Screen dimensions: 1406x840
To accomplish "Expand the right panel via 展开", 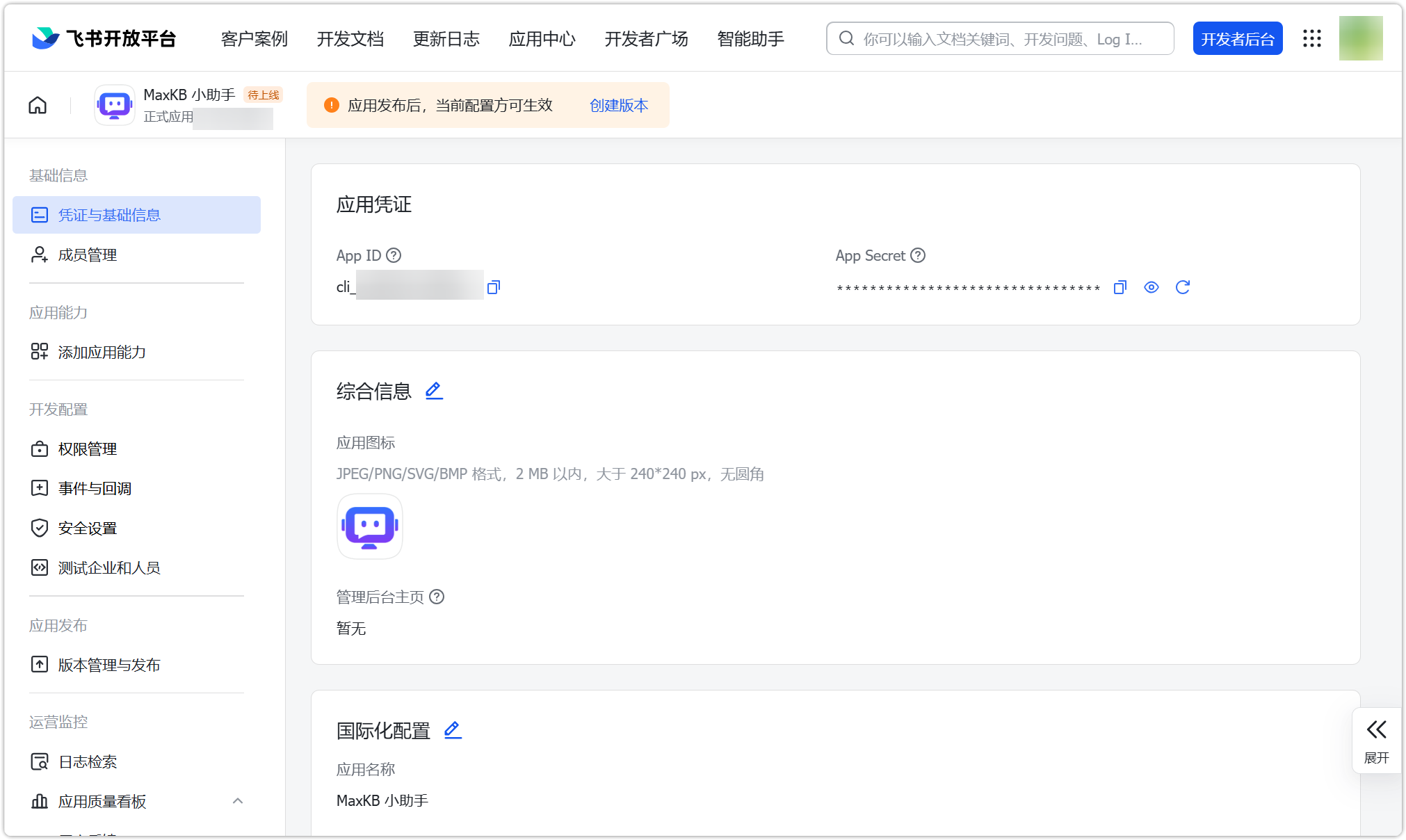I will tap(1377, 739).
